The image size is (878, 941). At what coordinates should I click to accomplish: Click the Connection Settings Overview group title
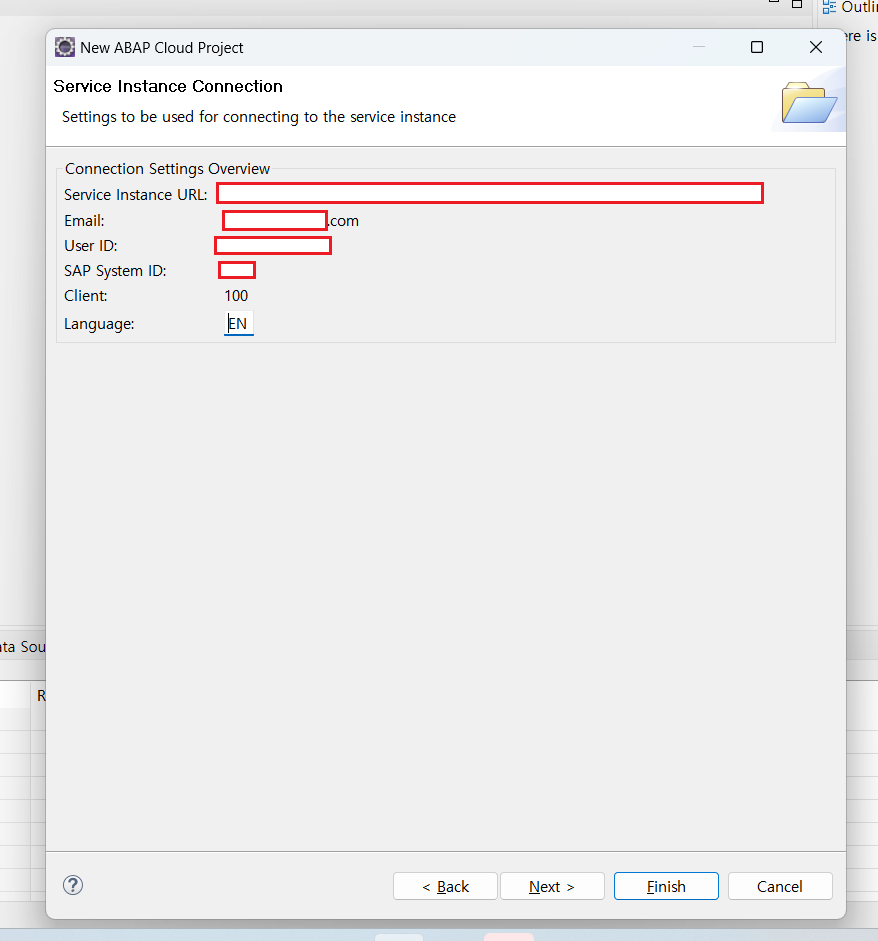[167, 169]
